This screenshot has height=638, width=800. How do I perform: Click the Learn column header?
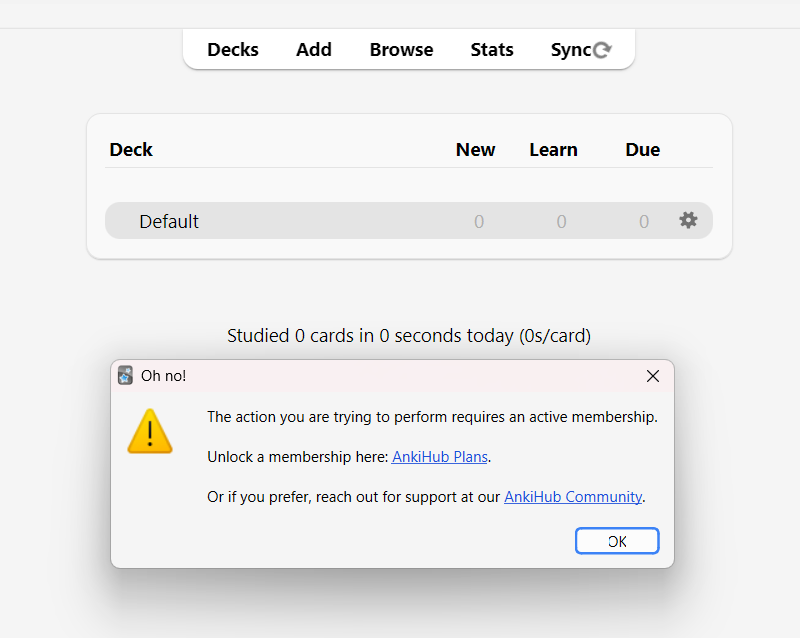tap(554, 150)
